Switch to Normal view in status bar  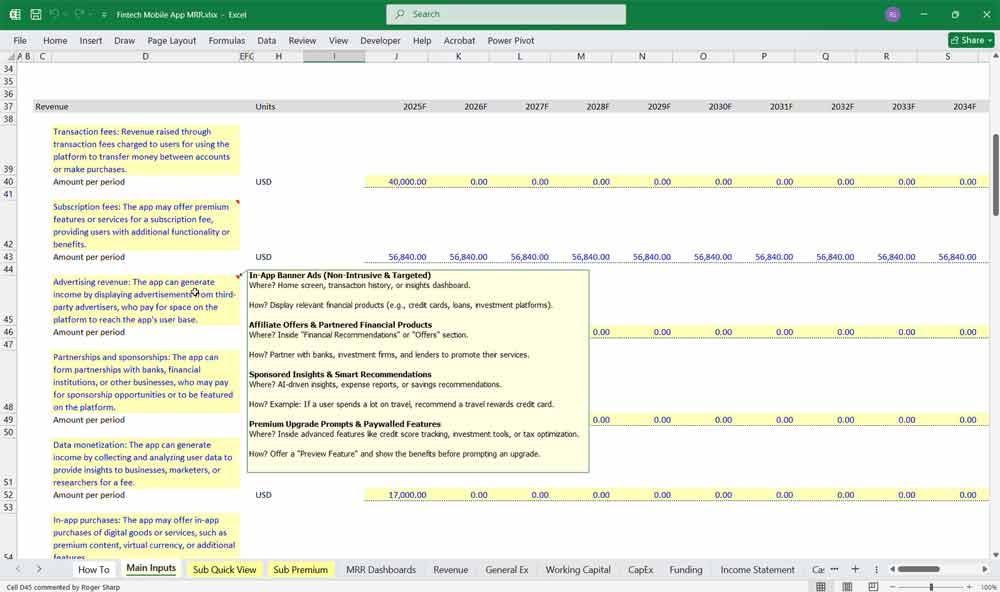point(821,587)
